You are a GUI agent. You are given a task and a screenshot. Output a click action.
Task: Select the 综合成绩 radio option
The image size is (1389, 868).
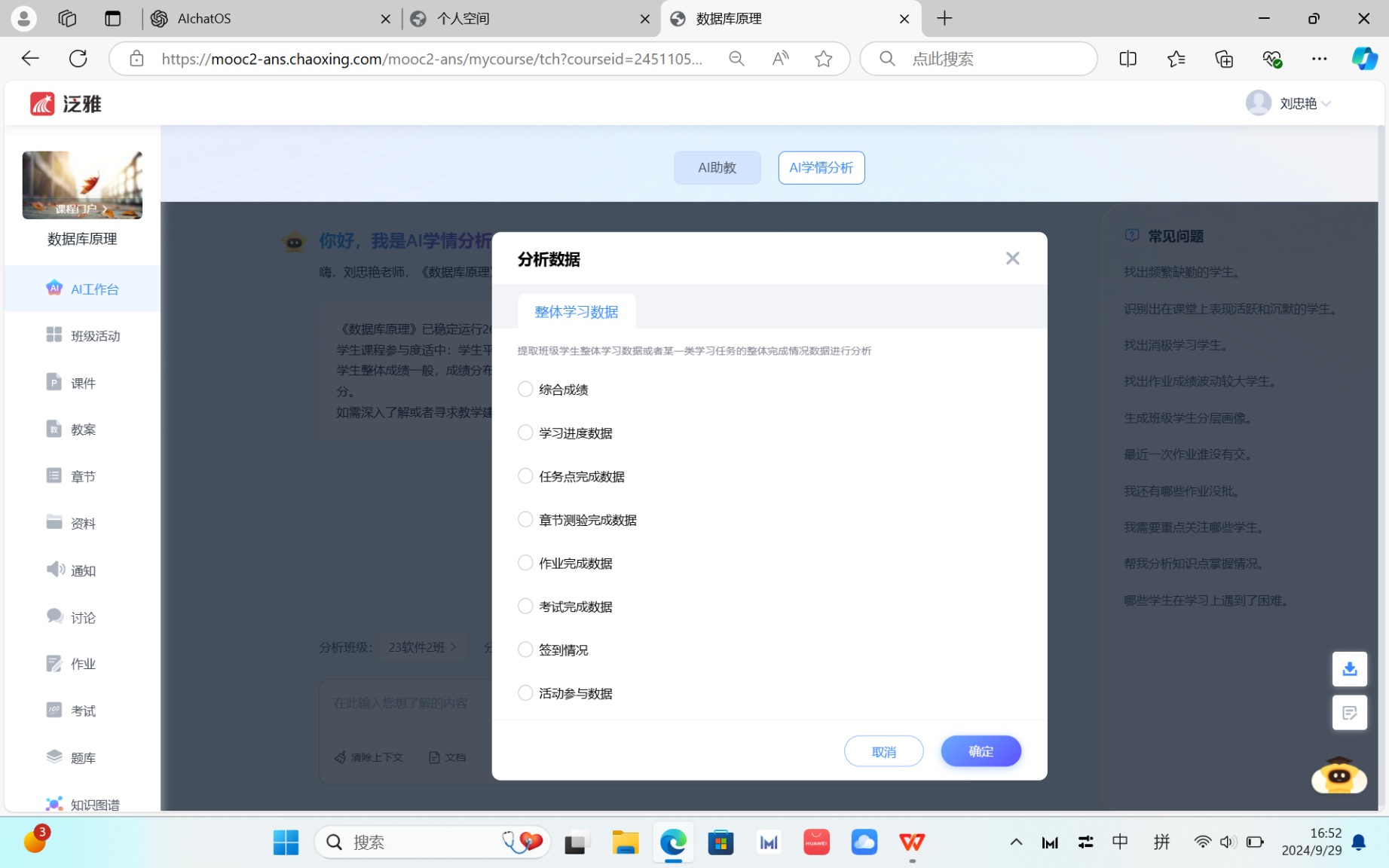pyautogui.click(x=525, y=390)
